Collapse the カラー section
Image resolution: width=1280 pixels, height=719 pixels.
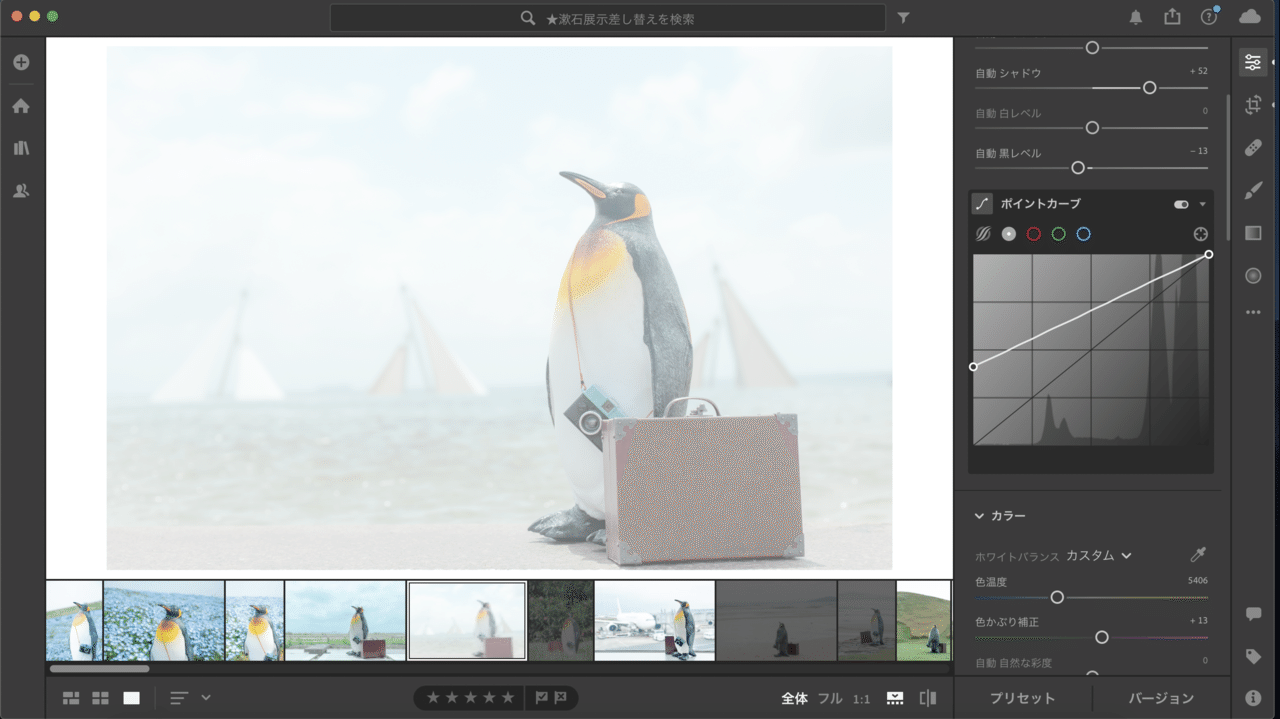[980, 516]
